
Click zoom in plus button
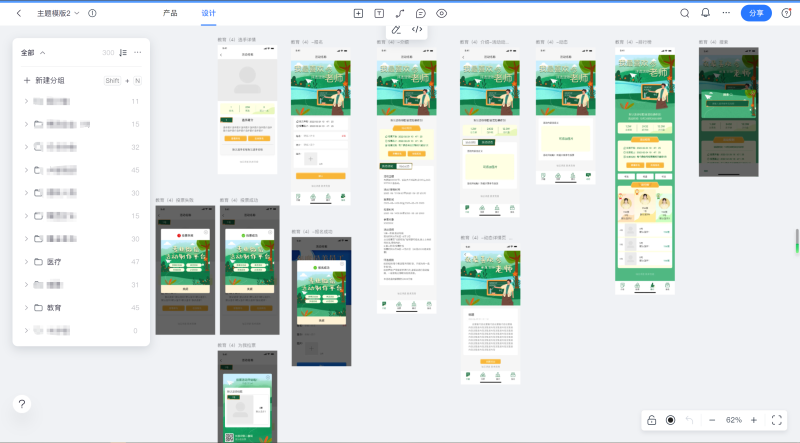753,420
